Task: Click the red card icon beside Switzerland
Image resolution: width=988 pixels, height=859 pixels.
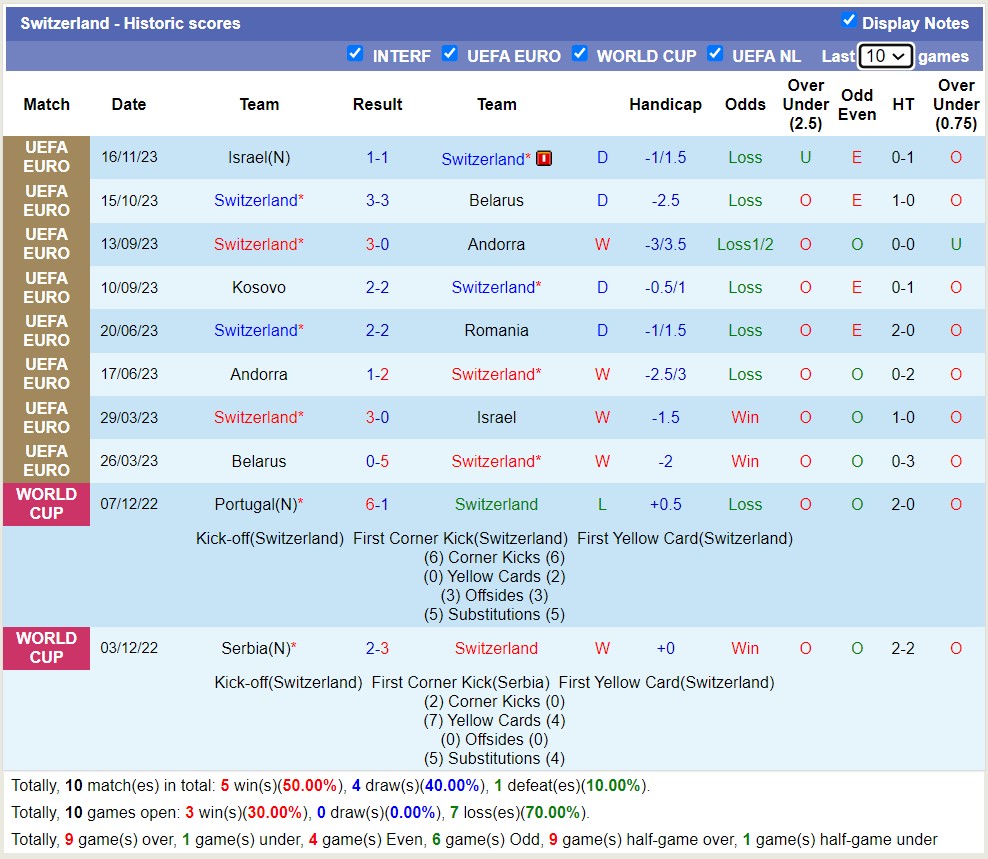Action: (x=544, y=158)
